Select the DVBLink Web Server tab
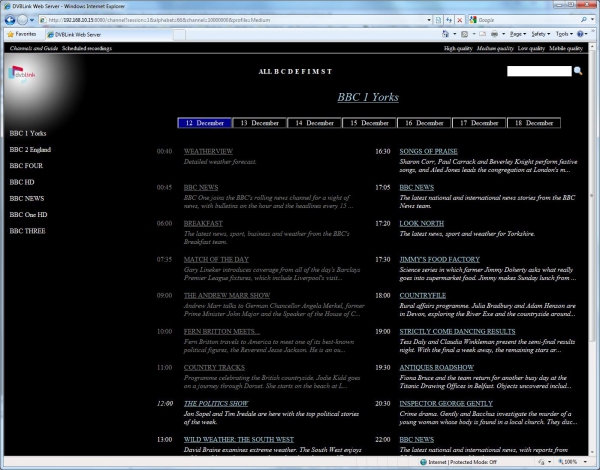This screenshot has width=600, height=470. (x=108, y=34)
